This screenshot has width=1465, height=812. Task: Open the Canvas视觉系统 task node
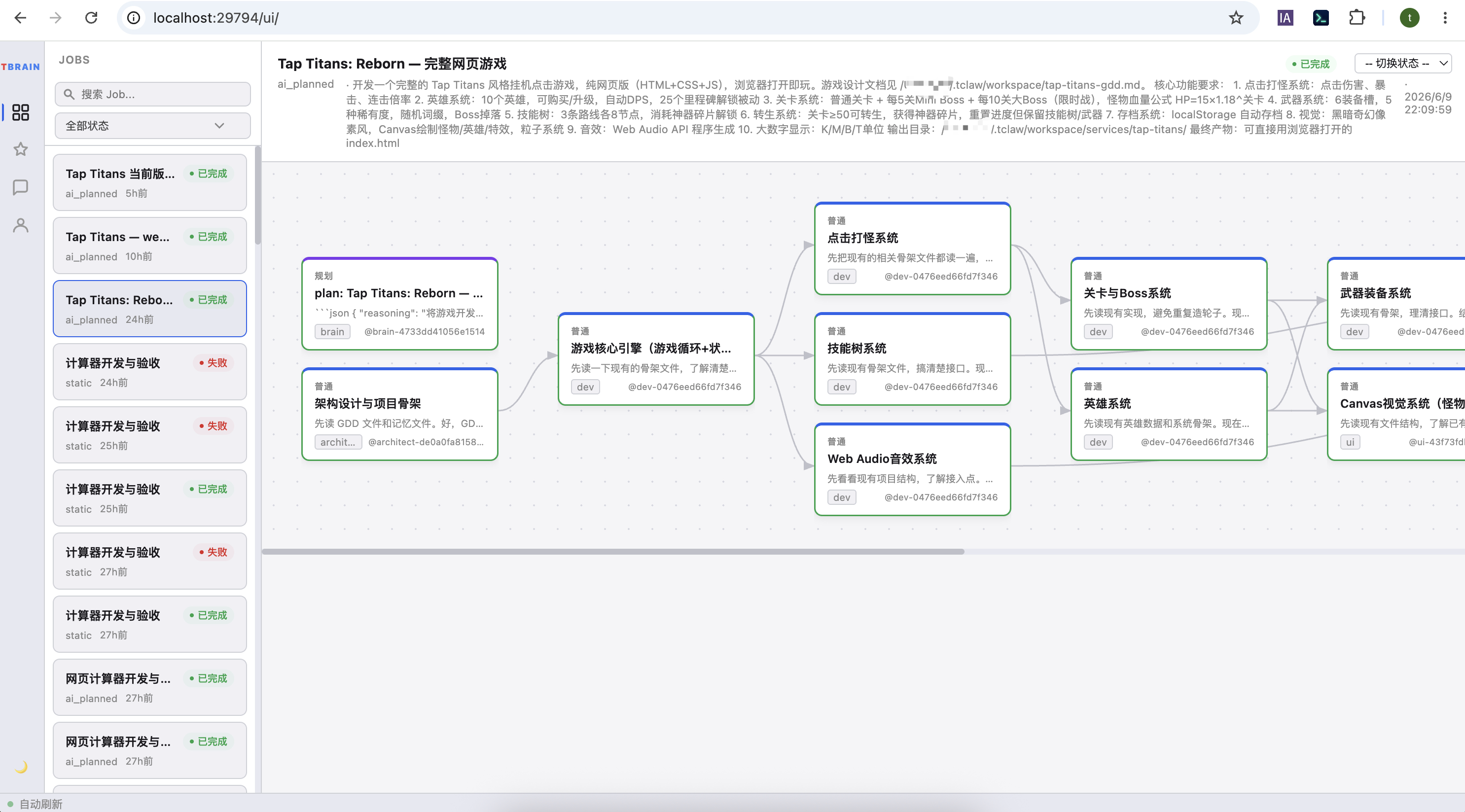coord(1397,414)
